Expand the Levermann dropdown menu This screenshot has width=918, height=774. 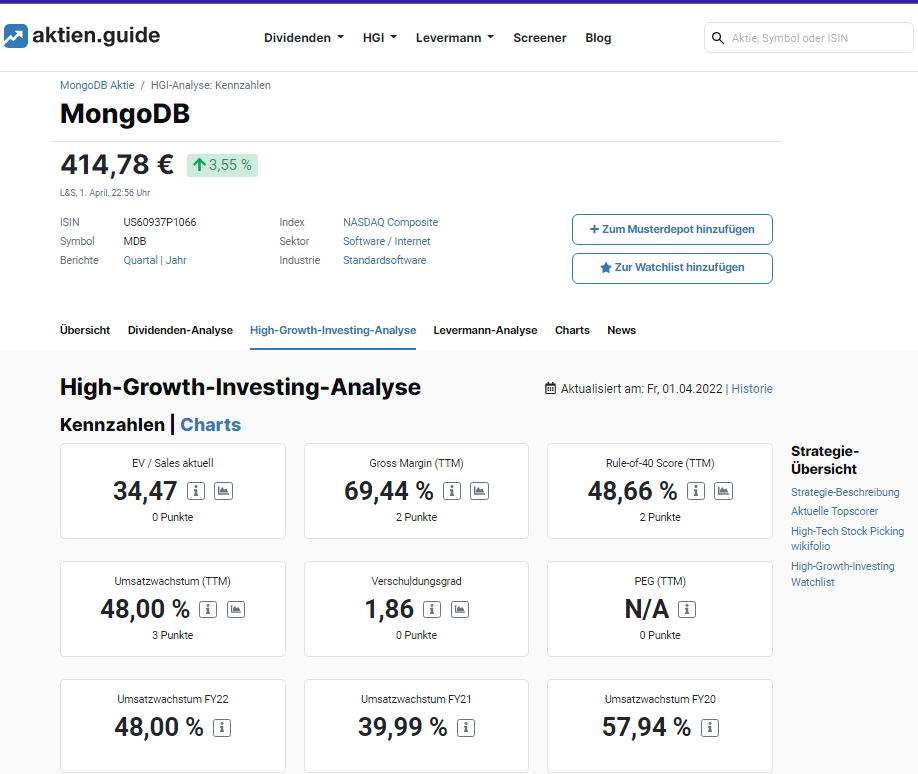tap(455, 38)
